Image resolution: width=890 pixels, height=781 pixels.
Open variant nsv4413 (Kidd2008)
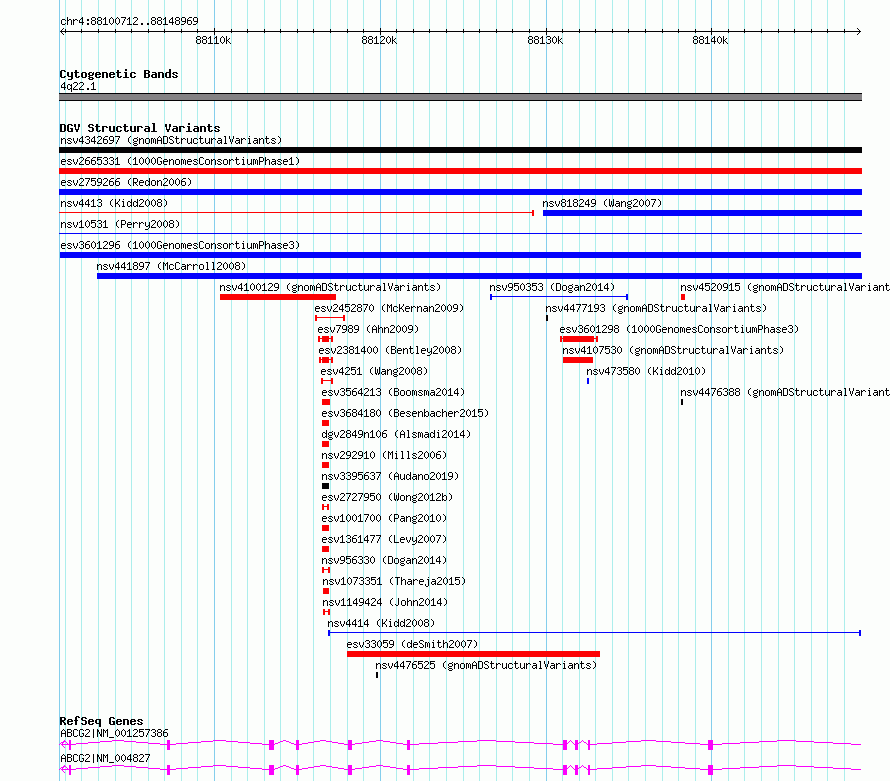[x=114, y=203]
